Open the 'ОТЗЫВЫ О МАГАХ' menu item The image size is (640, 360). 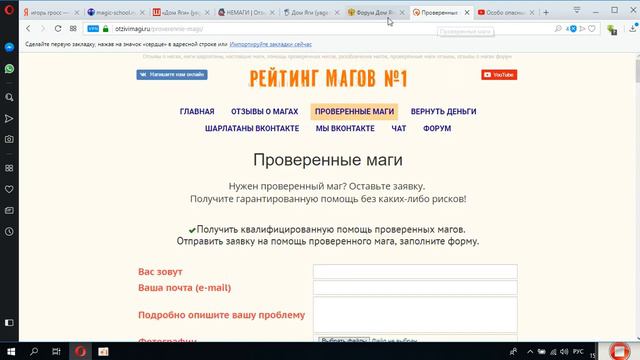tap(264, 111)
